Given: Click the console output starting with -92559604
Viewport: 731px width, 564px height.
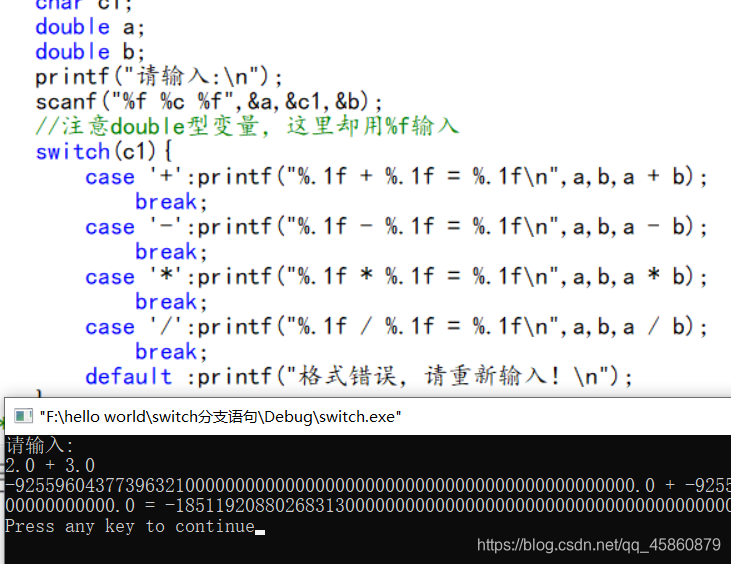Looking at the screenshot, I should pyautogui.click(x=368, y=486).
